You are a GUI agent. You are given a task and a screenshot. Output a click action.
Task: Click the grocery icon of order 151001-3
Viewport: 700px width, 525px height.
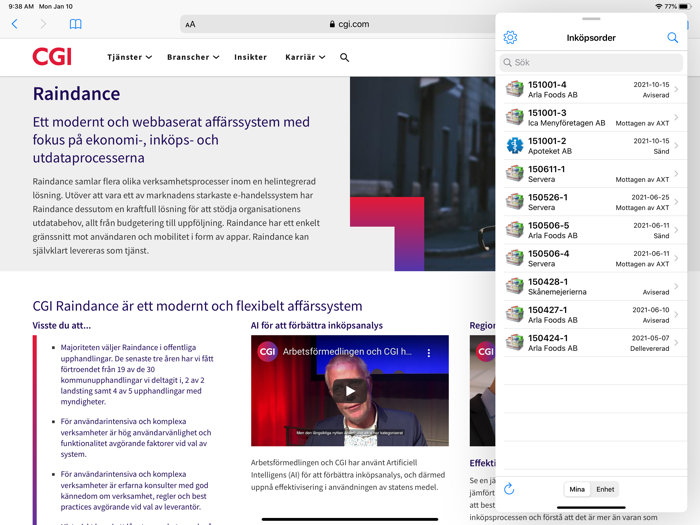514,117
